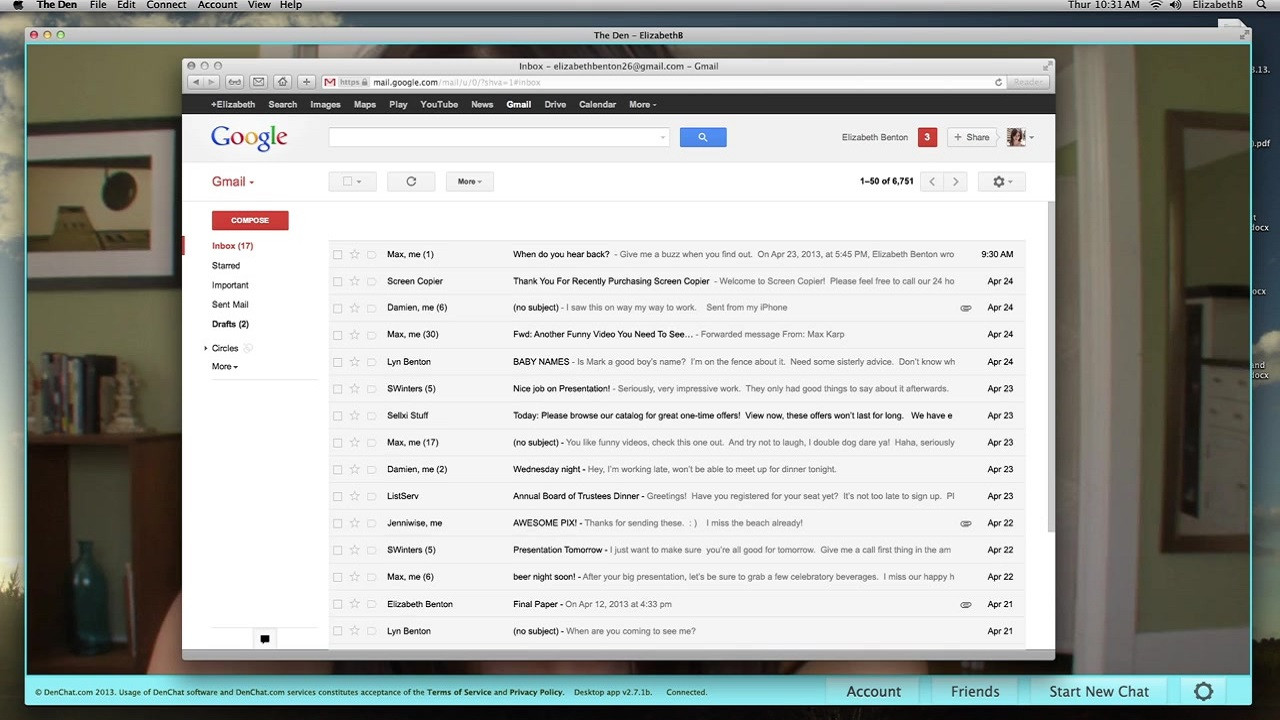Viewport: 1280px width, 720px height.
Task: Check the box beside Jenniwise AWESOME PIX email
Action: (x=338, y=524)
